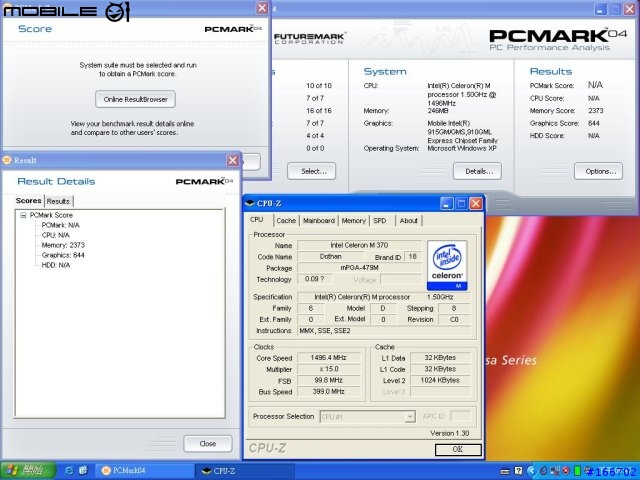
Task: Click the Core Speed value field
Action: pos(329,358)
